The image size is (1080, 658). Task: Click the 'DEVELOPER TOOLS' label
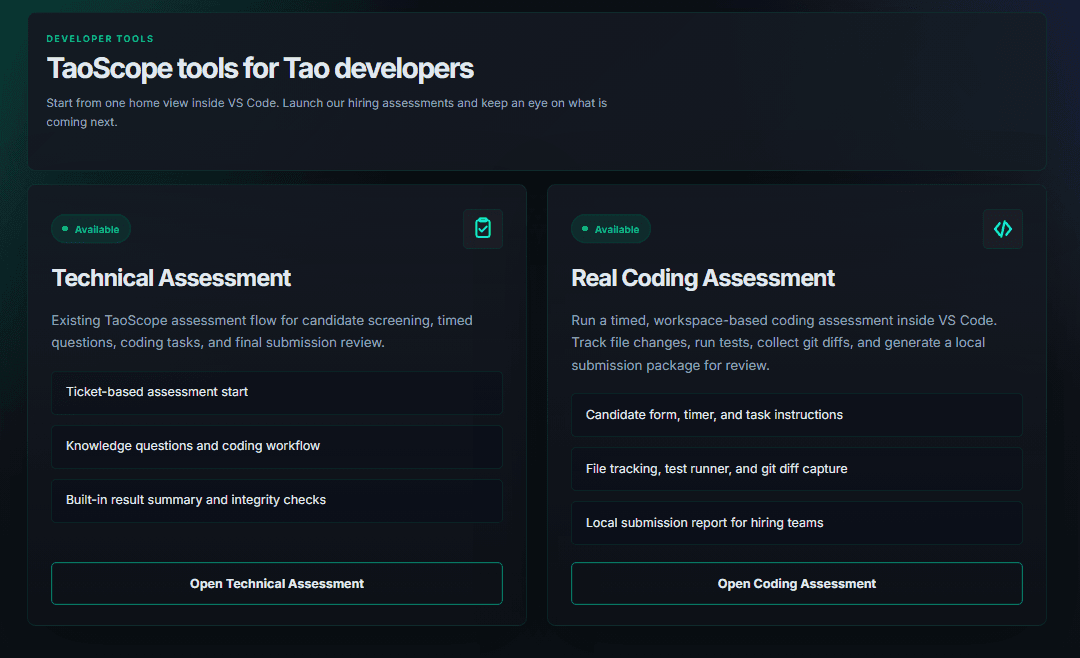pyautogui.click(x=101, y=39)
